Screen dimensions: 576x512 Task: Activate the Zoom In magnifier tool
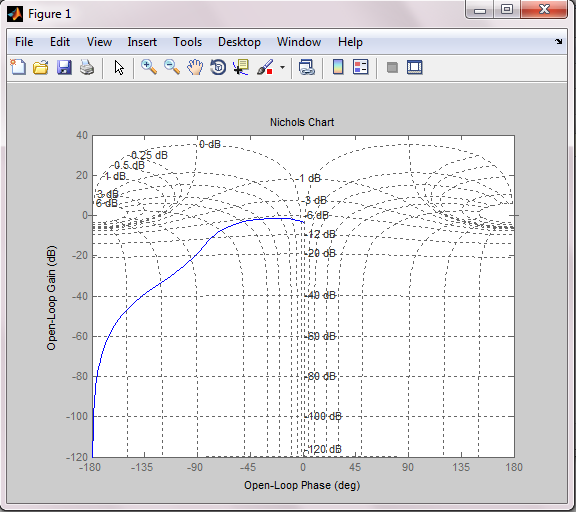[149, 67]
